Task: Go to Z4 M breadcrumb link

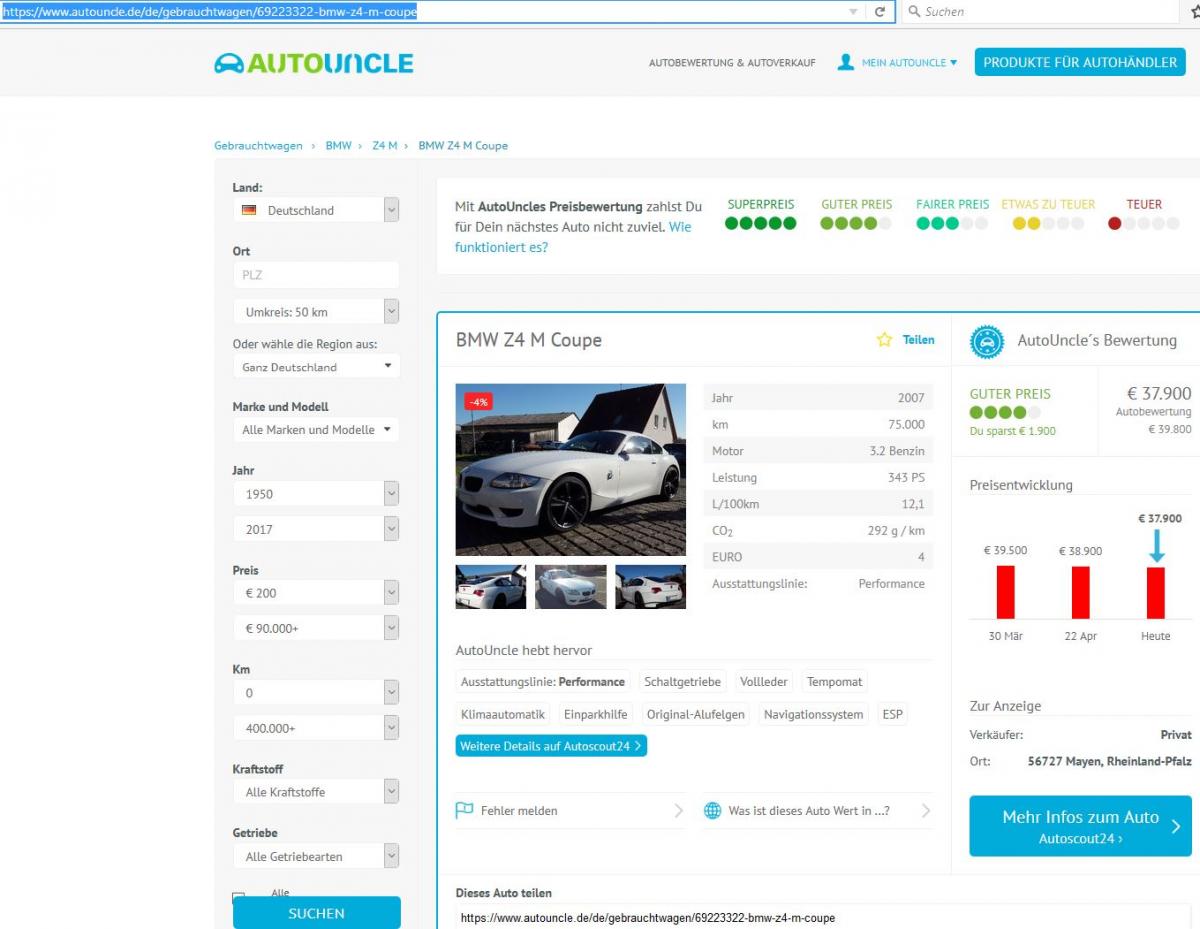Action: click(x=384, y=146)
